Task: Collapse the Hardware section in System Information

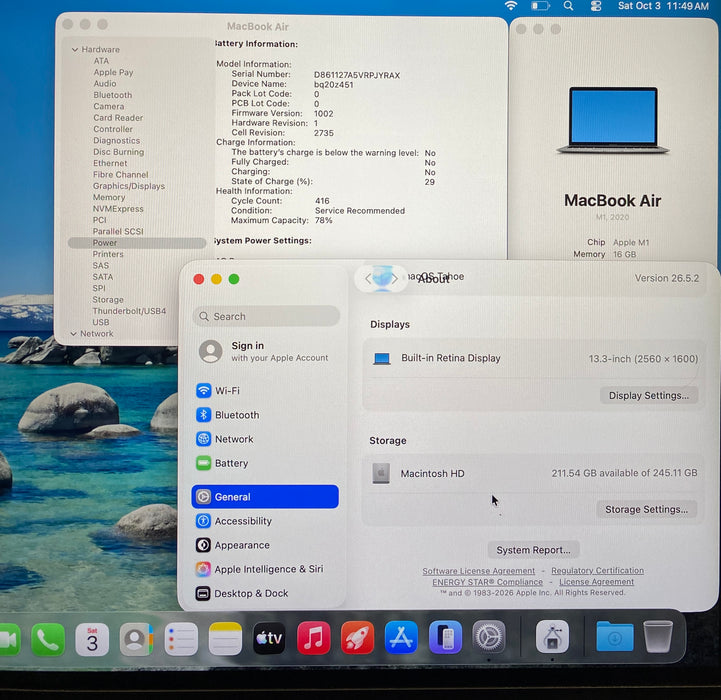Action: click(x=74, y=49)
